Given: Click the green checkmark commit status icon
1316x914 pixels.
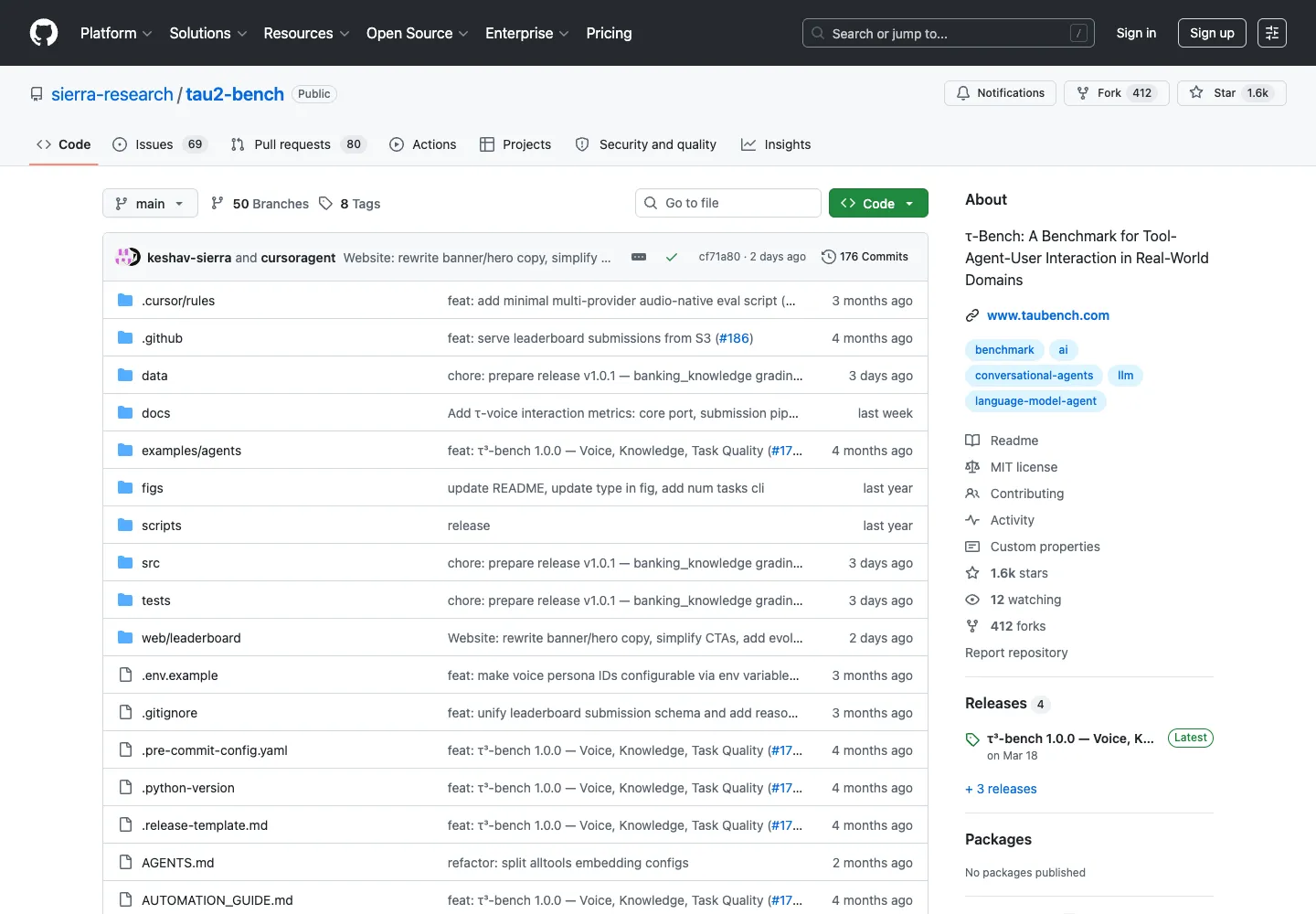Looking at the screenshot, I should tap(672, 257).
